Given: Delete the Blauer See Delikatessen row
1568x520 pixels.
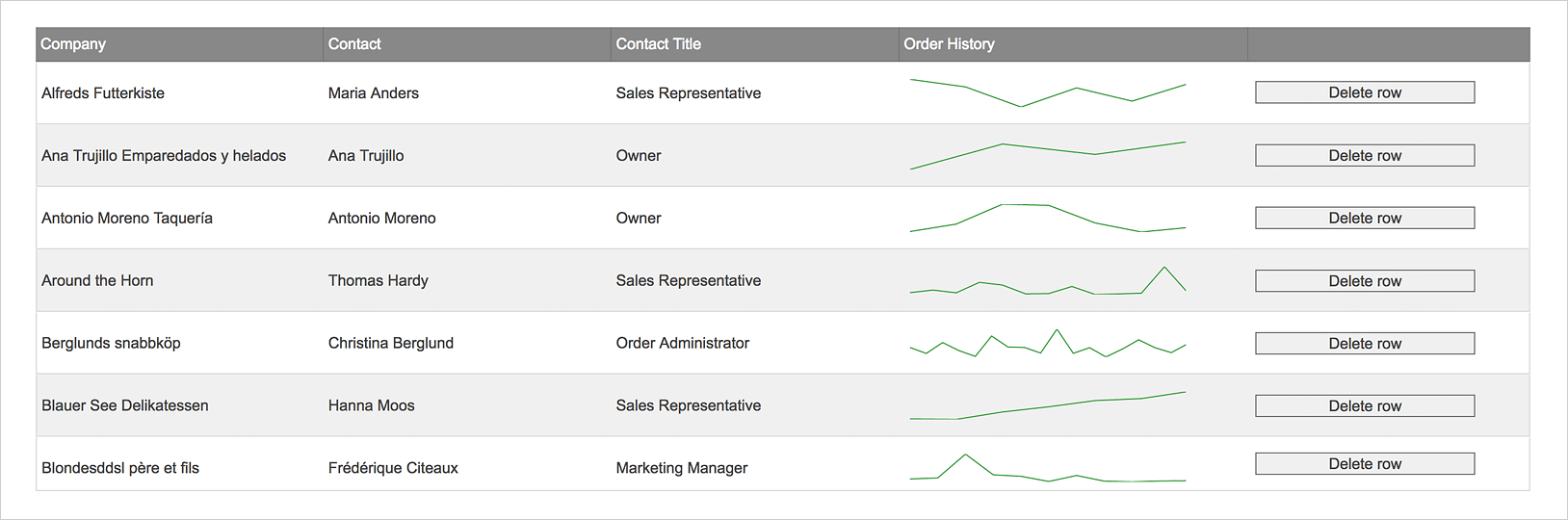Looking at the screenshot, I should [1364, 405].
